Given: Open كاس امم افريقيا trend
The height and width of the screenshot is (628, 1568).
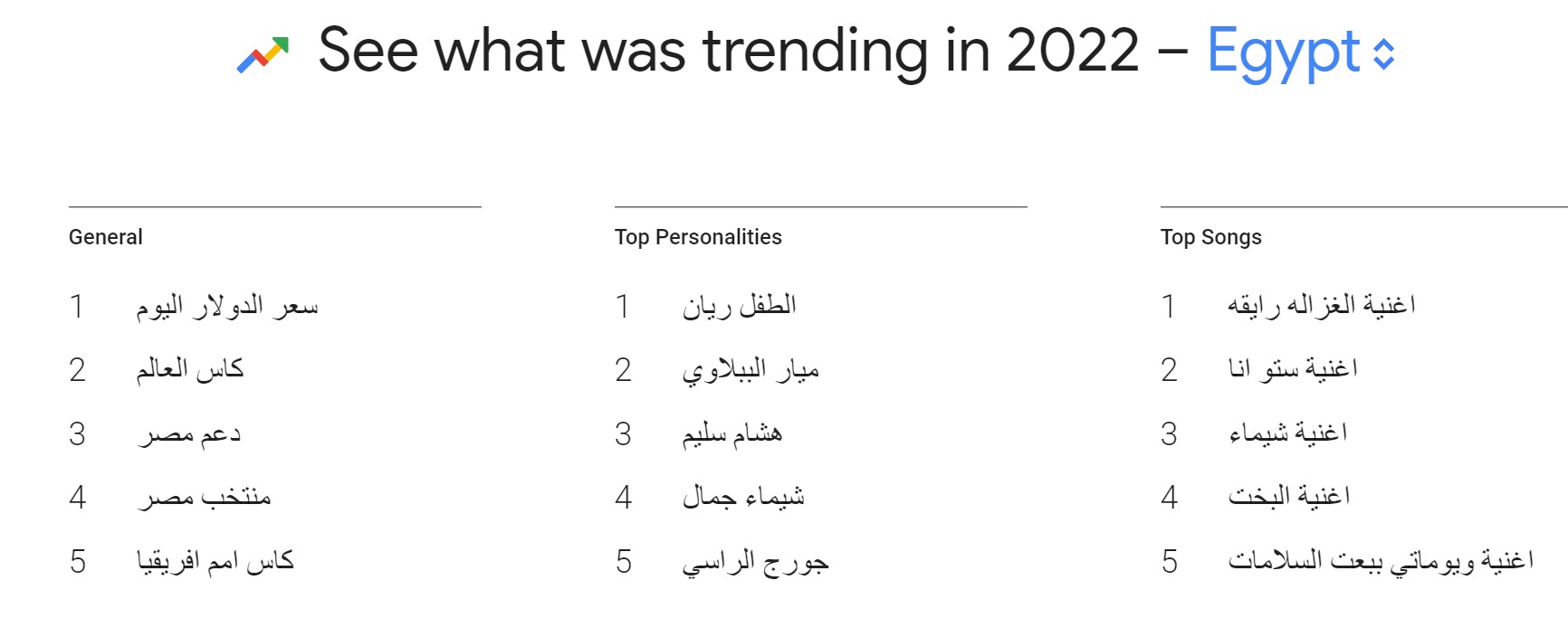Looking at the screenshot, I should [215, 562].
